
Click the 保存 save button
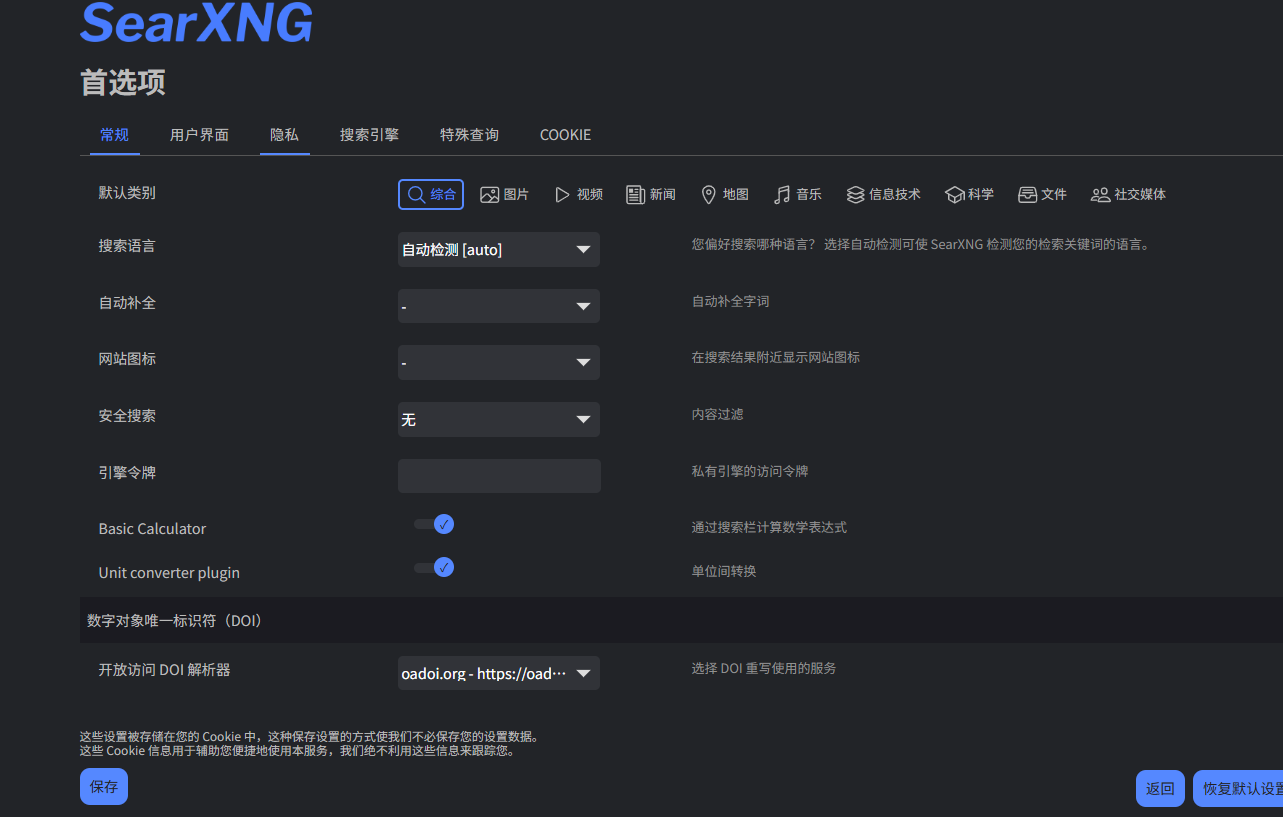pyautogui.click(x=104, y=787)
